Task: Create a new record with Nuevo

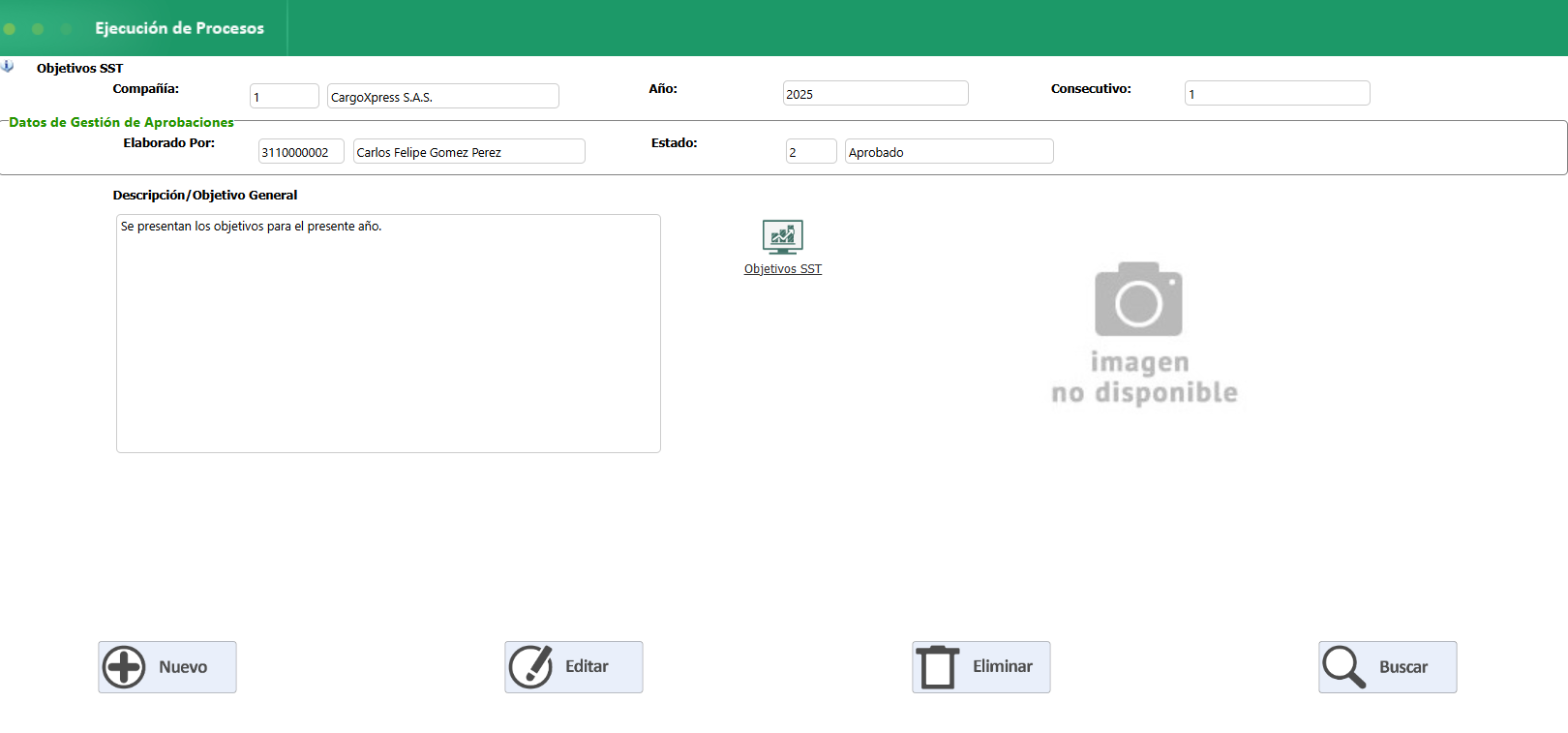Action: (167, 667)
